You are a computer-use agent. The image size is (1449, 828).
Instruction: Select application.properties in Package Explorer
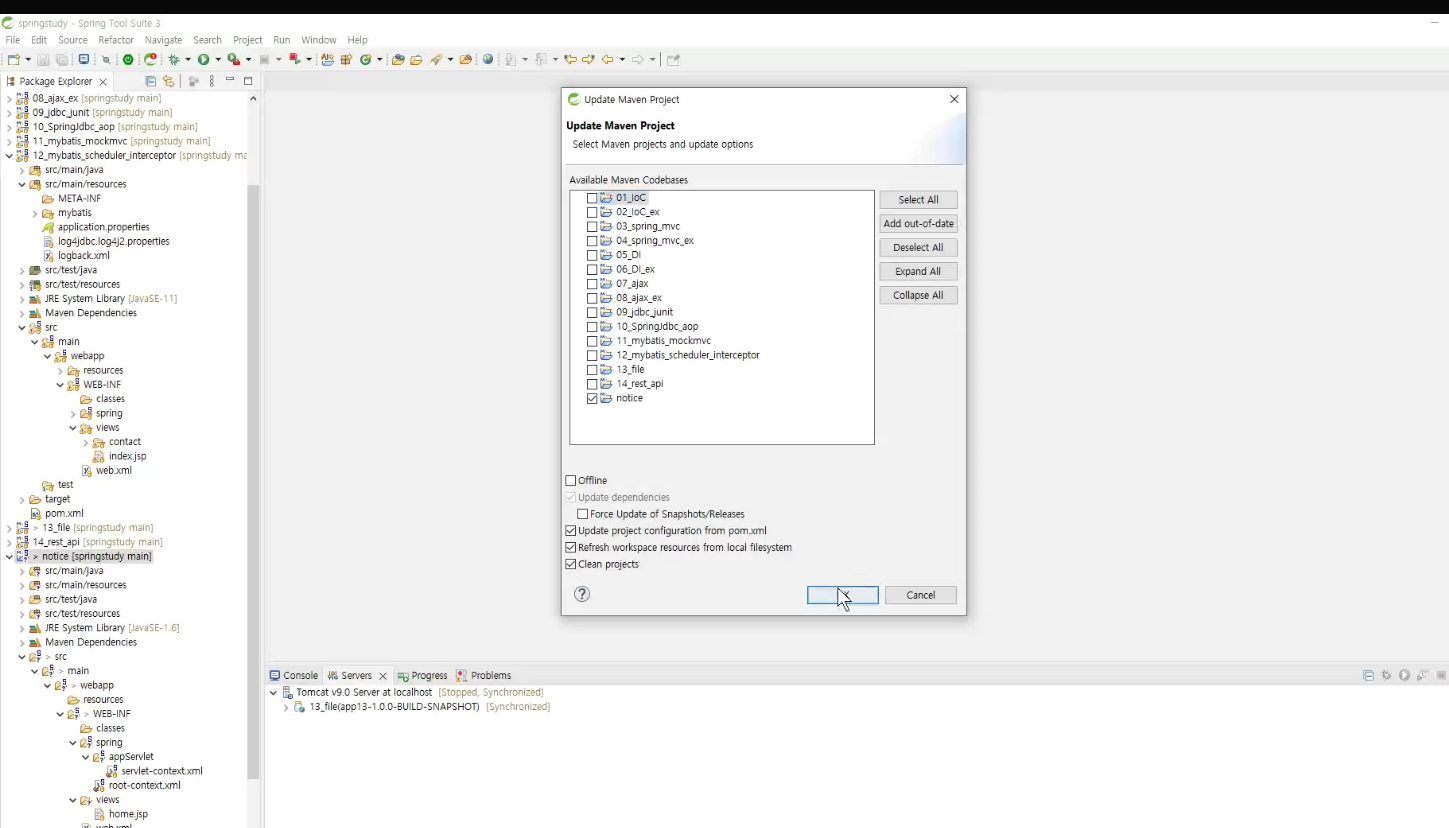click(x=103, y=228)
